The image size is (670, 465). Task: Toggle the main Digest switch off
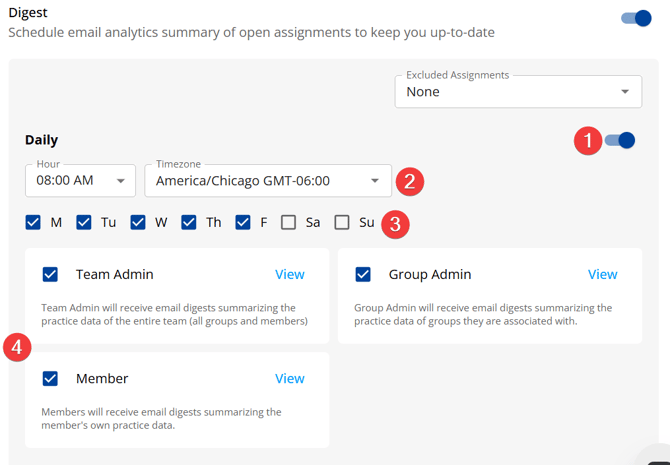pyautogui.click(x=636, y=18)
